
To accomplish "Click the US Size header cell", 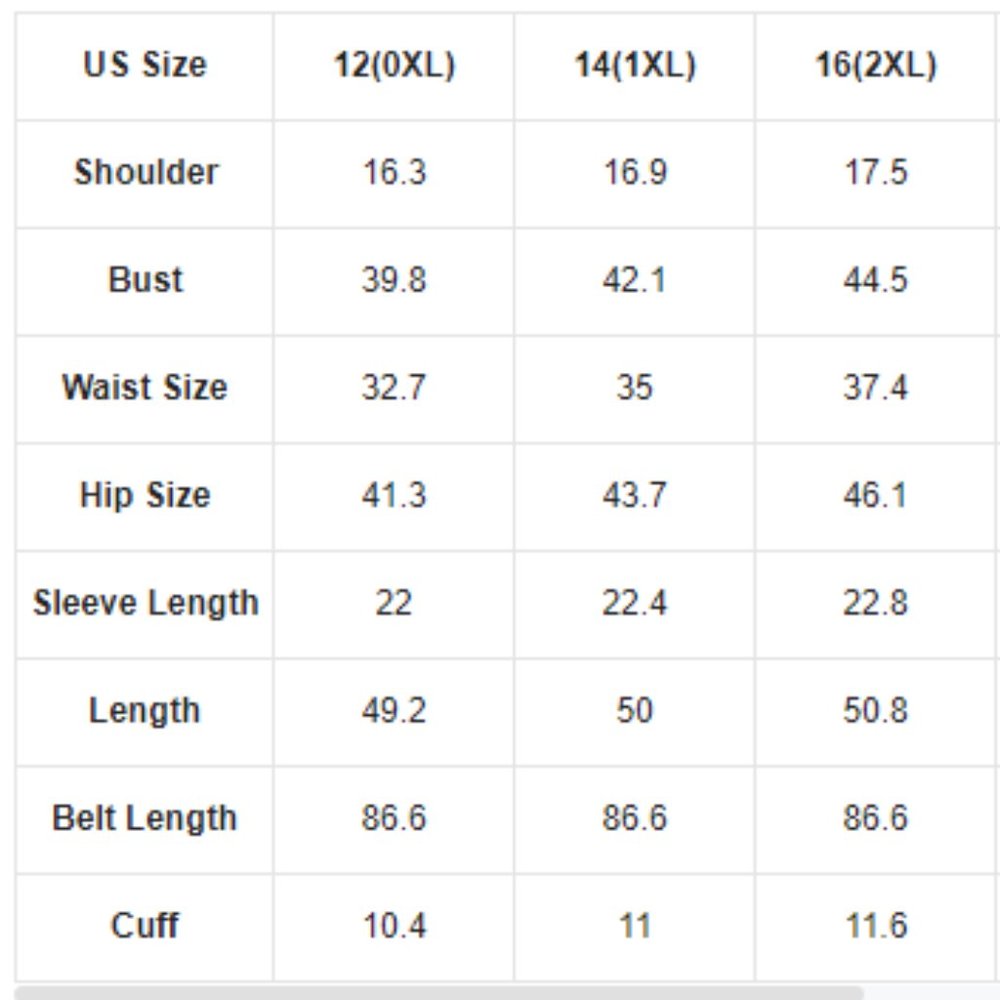I will (x=145, y=66).
